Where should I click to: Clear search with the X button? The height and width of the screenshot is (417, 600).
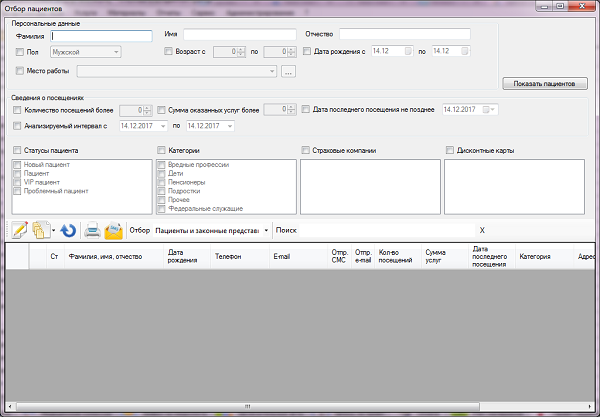[x=482, y=230]
